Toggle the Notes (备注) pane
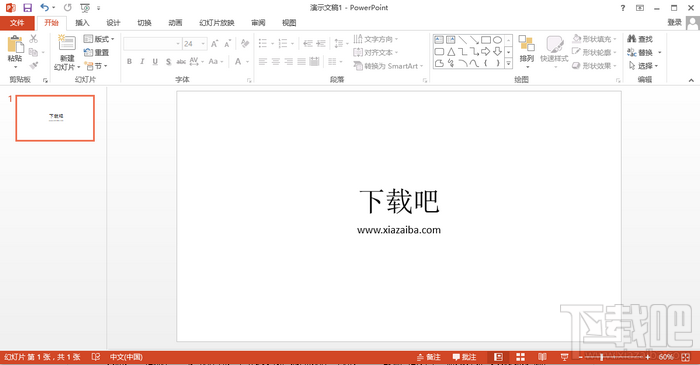This screenshot has width=700, height=365. coord(429,357)
